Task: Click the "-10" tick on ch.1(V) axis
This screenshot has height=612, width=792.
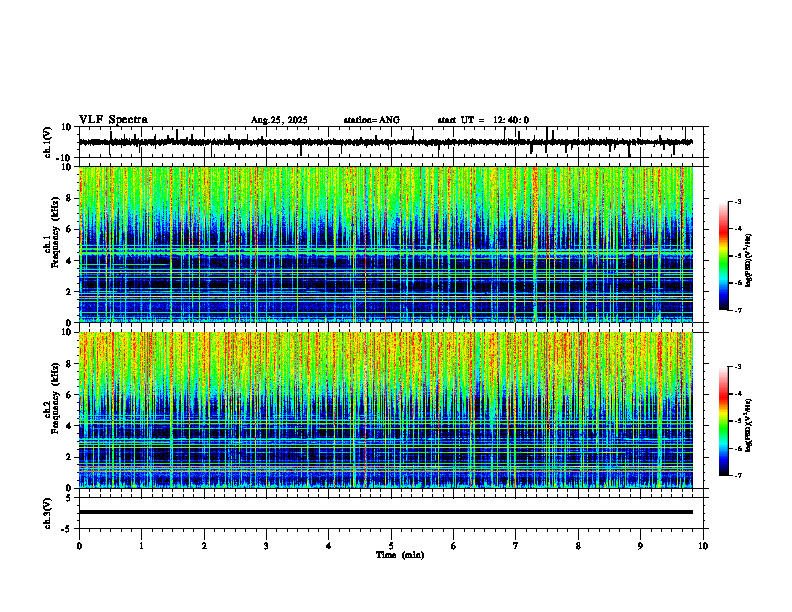Action: coord(65,158)
